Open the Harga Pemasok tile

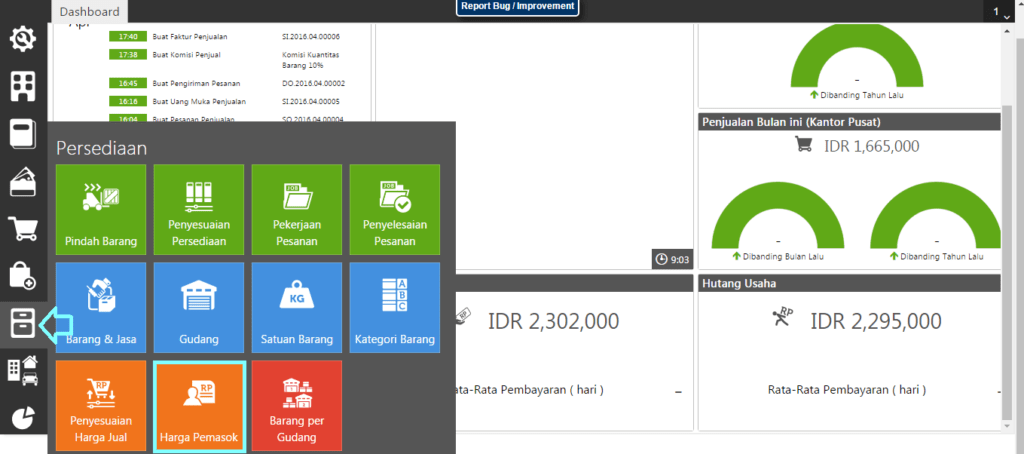click(199, 406)
